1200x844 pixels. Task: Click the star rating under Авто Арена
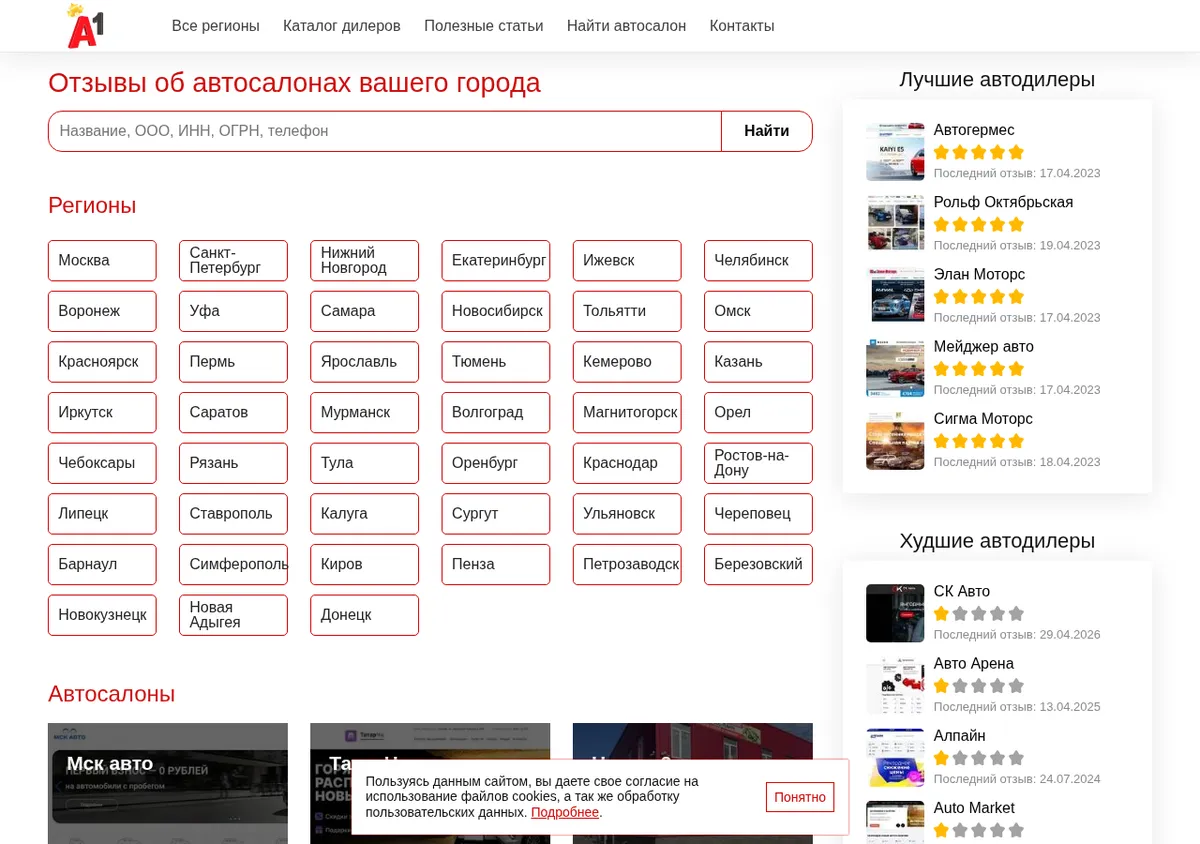979,686
